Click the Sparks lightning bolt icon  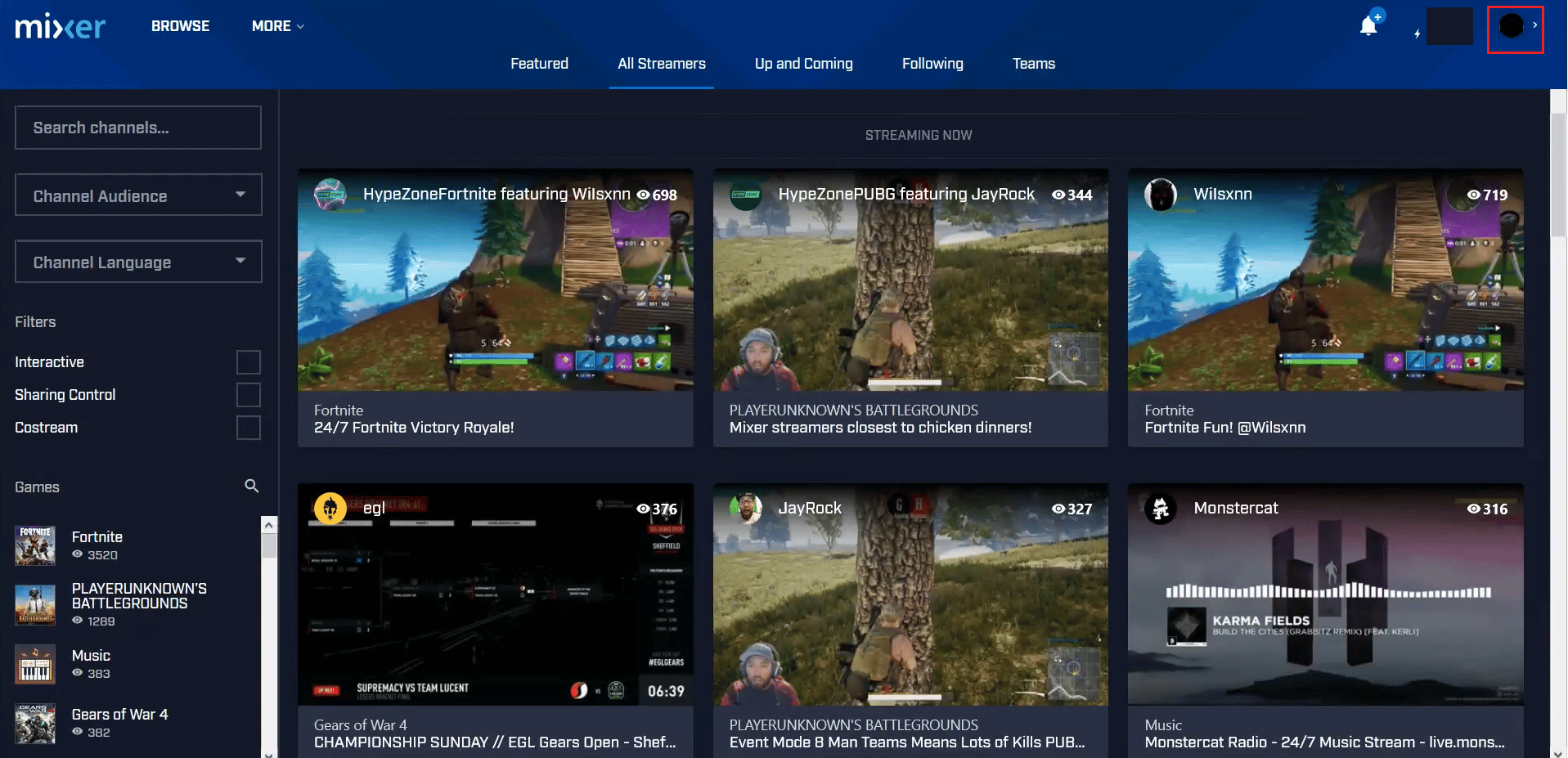1417,34
